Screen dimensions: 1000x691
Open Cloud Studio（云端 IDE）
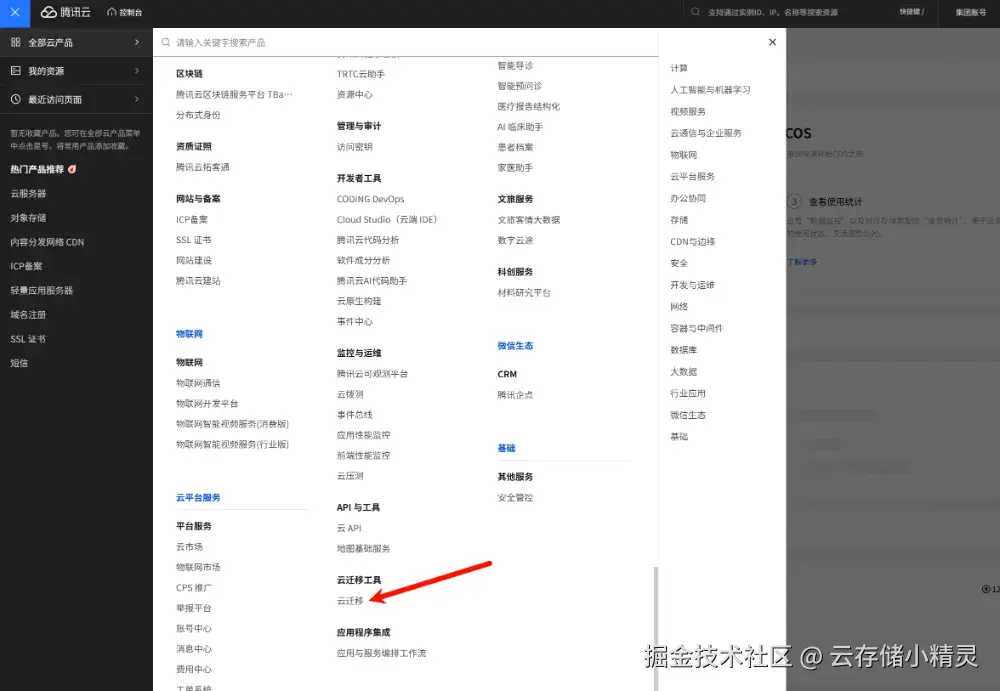387,219
